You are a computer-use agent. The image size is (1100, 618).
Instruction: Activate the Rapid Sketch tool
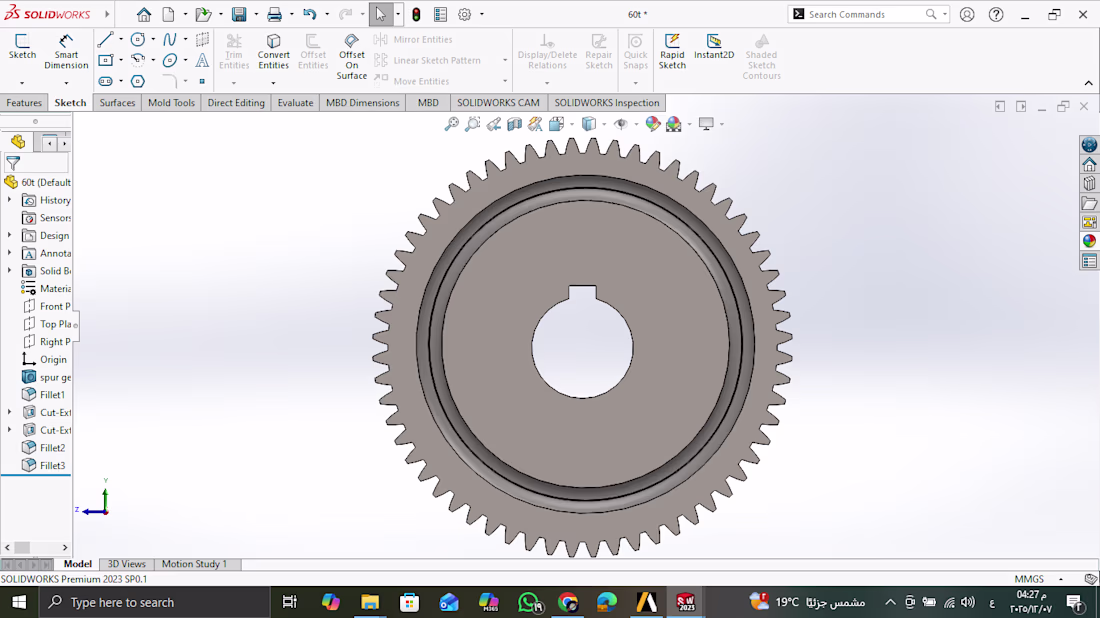coord(672,48)
